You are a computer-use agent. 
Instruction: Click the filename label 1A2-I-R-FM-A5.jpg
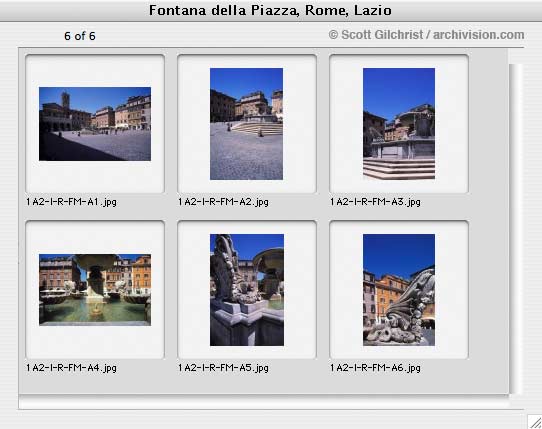(223, 367)
